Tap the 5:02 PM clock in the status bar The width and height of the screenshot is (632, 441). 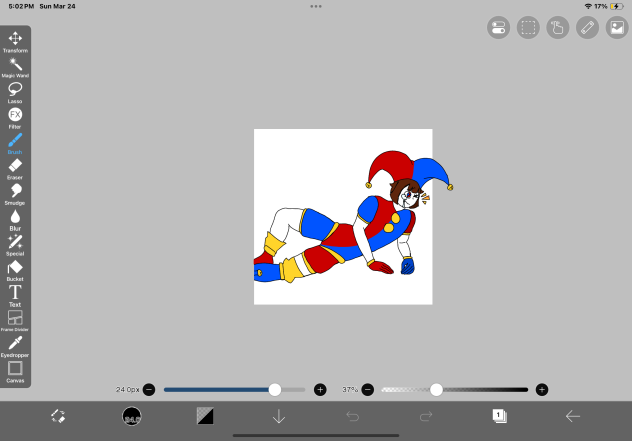(x=21, y=6)
